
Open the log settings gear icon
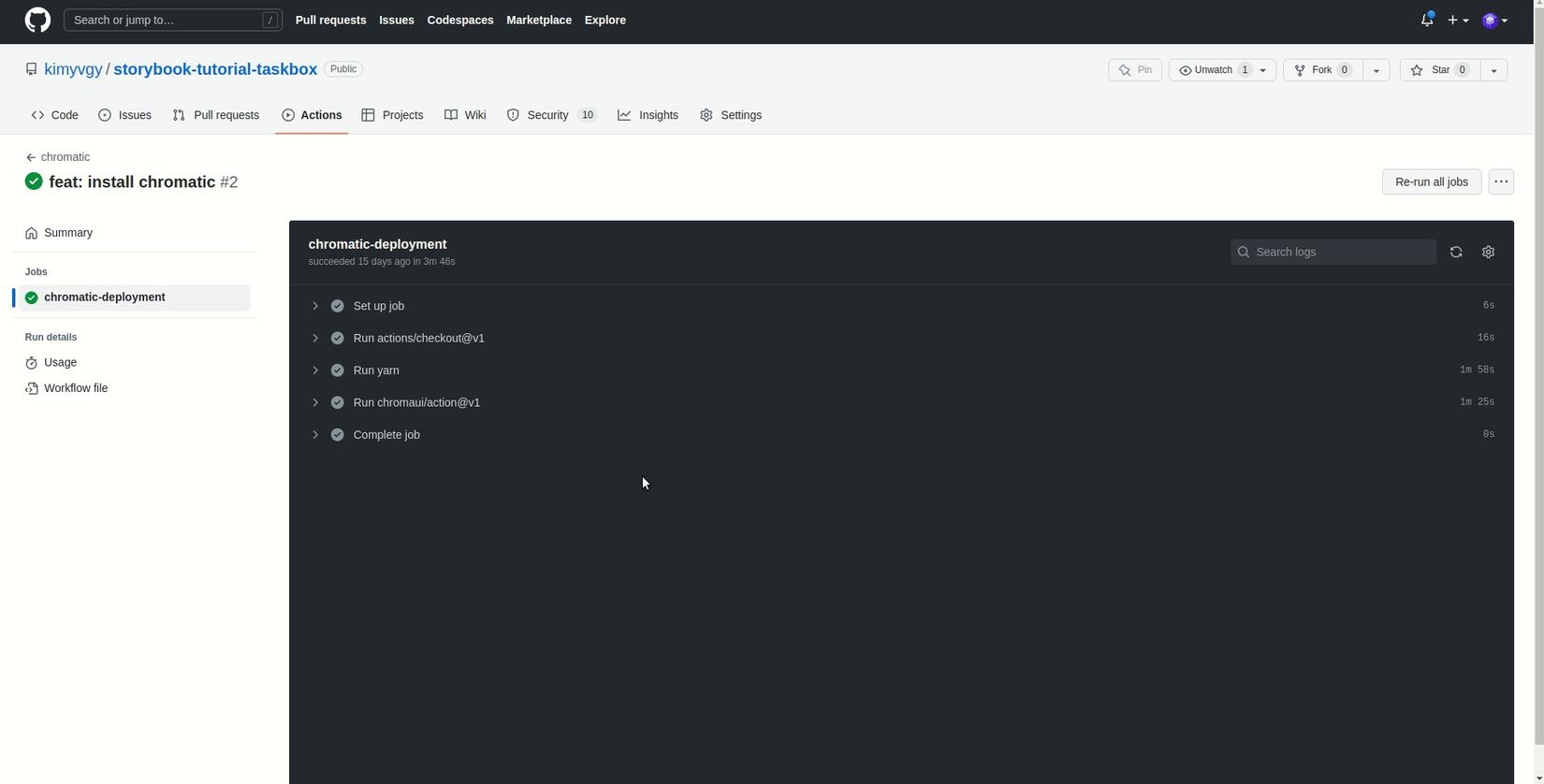tap(1489, 252)
